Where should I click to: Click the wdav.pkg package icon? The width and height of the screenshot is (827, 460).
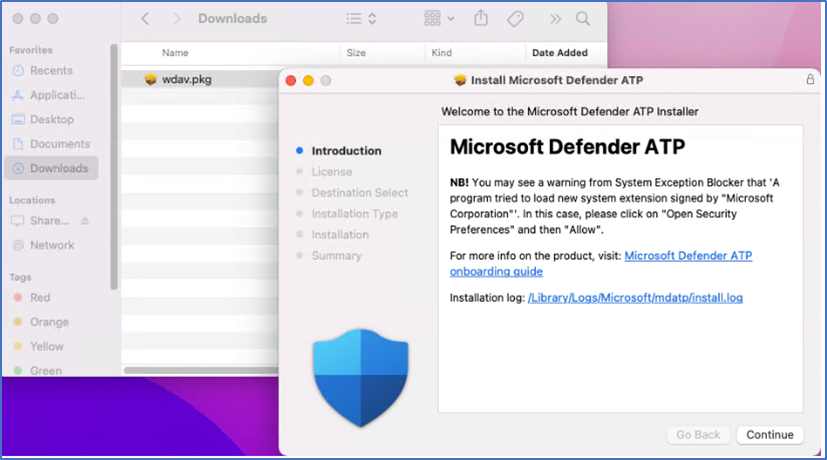point(150,79)
